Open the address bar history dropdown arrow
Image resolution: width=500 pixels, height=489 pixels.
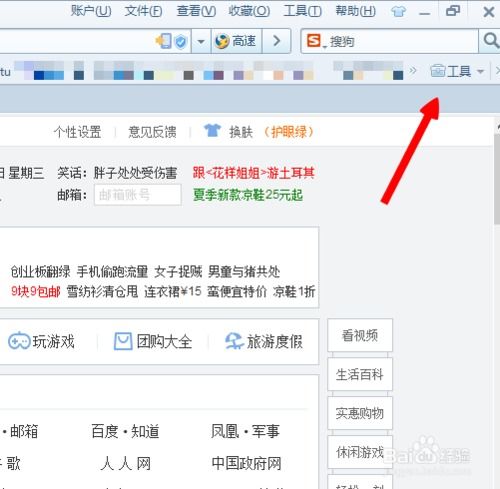point(201,42)
